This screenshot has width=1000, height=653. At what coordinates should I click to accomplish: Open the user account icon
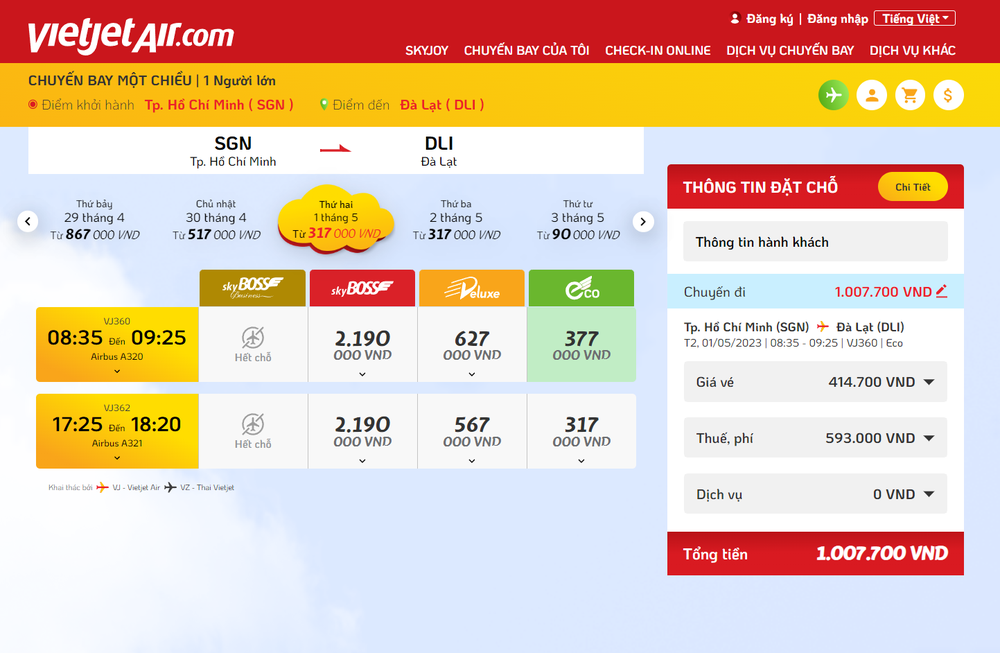871,94
